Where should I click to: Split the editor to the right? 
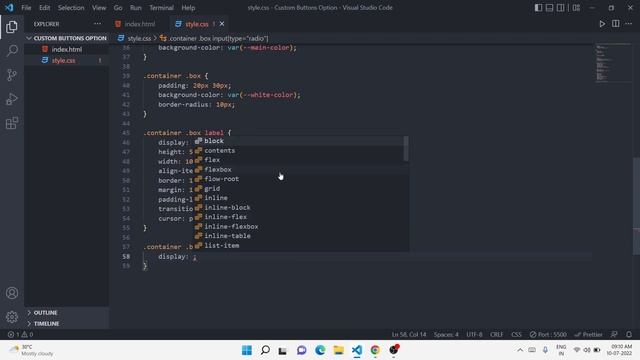pos(616,24)
